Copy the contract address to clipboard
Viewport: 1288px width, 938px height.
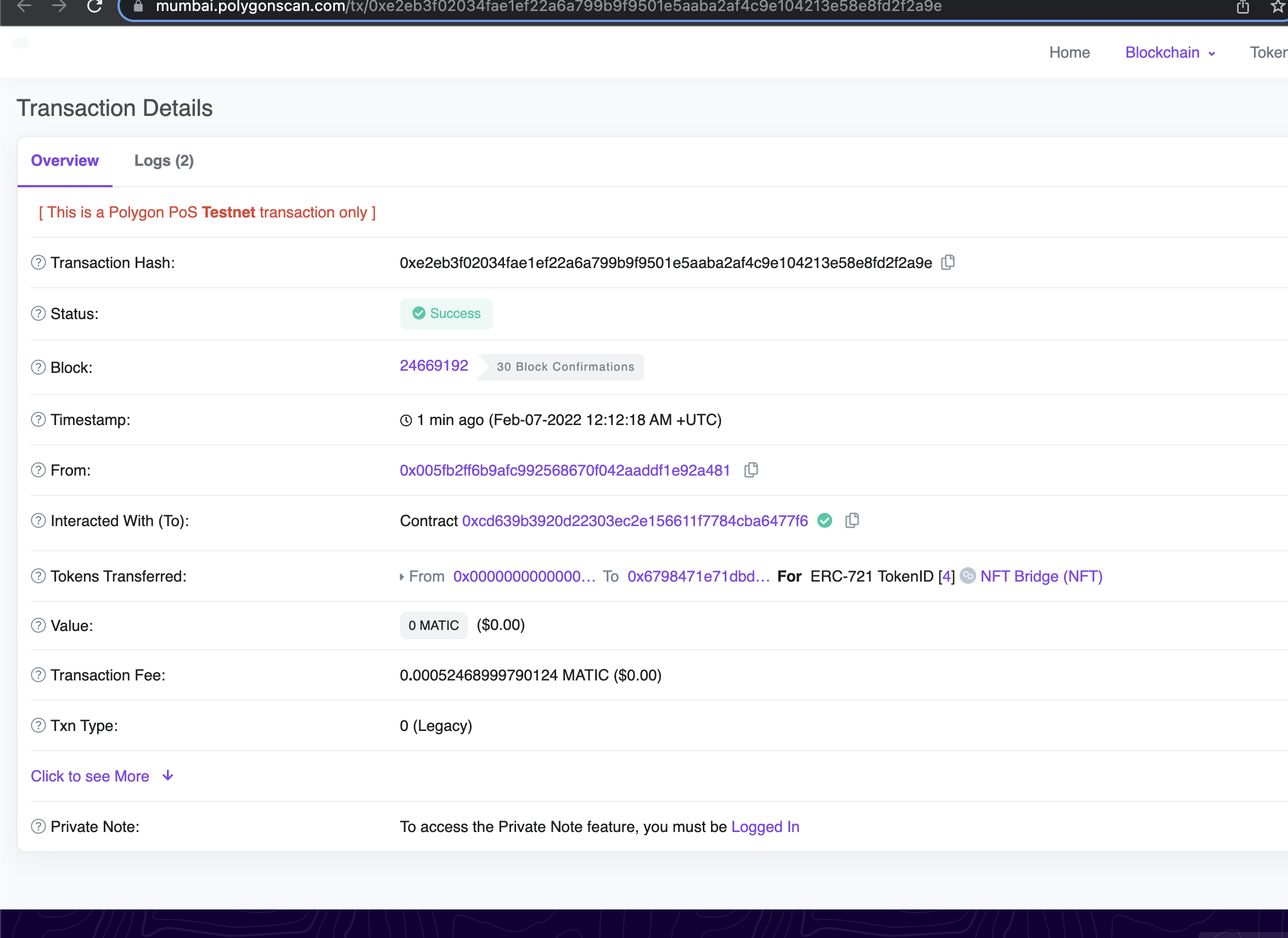point(852,521)
